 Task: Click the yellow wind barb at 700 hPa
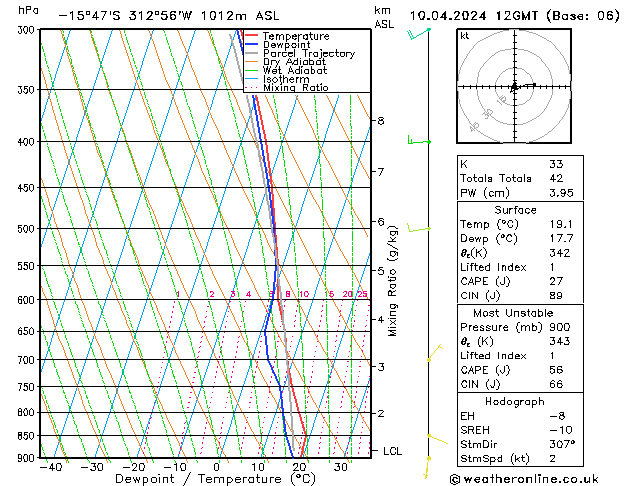click(x=434, y=352)
